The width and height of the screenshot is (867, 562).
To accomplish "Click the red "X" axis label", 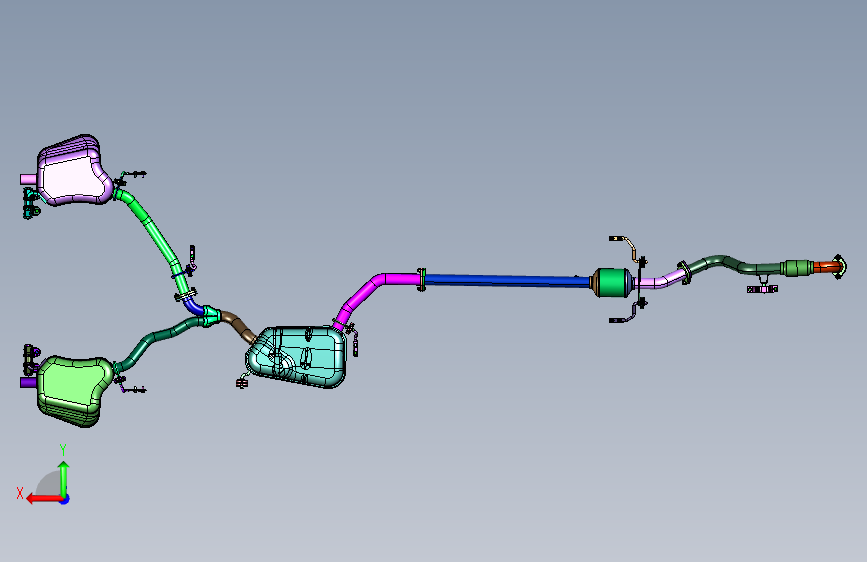I will click(x=20, y=493).
